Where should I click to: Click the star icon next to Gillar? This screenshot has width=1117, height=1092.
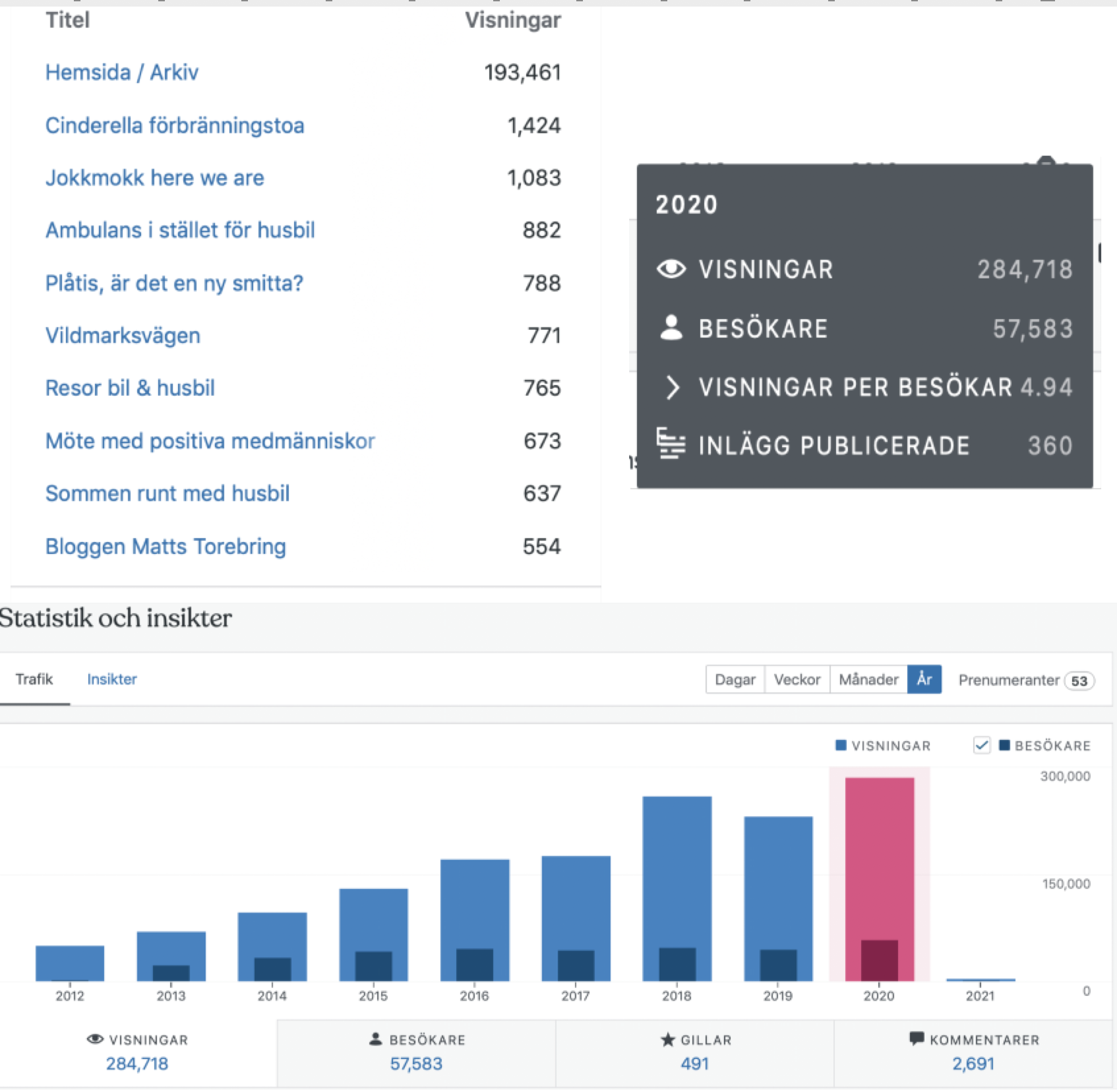click(x=667, y=1040)
